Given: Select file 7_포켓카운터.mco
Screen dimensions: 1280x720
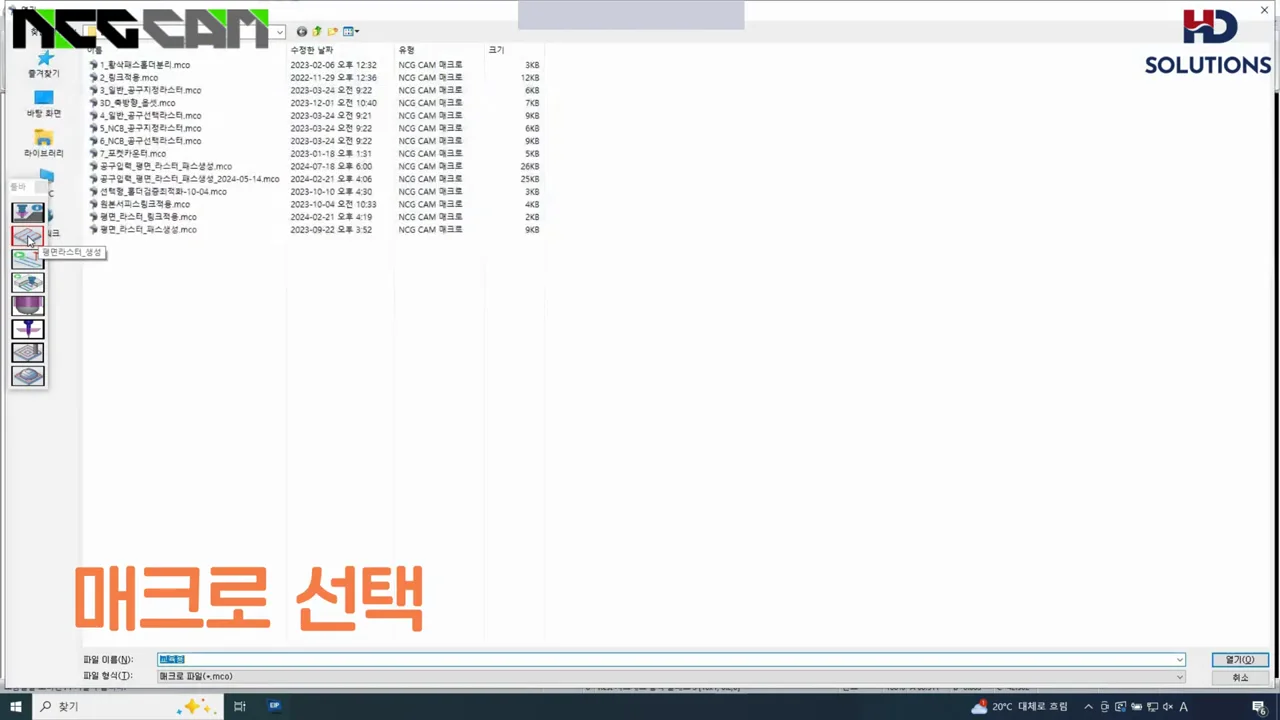Looking at the screenshot, I should [x=127, y=154].
